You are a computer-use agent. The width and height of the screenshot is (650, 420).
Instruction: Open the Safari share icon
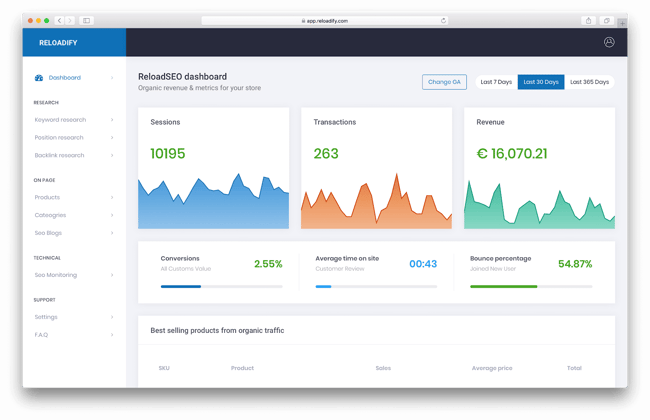(588, 20)
